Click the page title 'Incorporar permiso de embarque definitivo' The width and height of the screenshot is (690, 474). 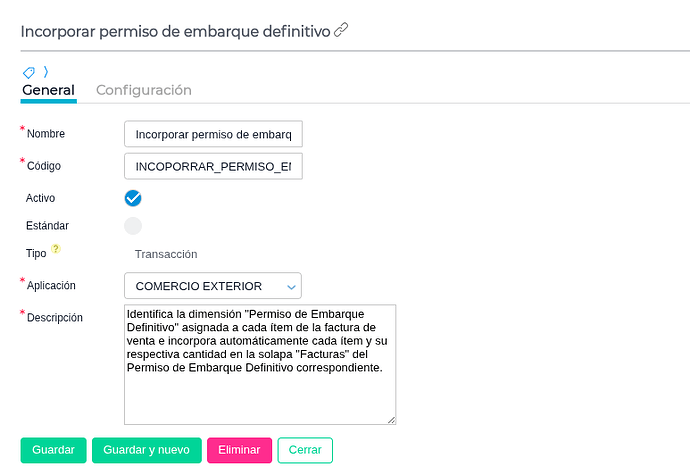click(x=175, y=31)
